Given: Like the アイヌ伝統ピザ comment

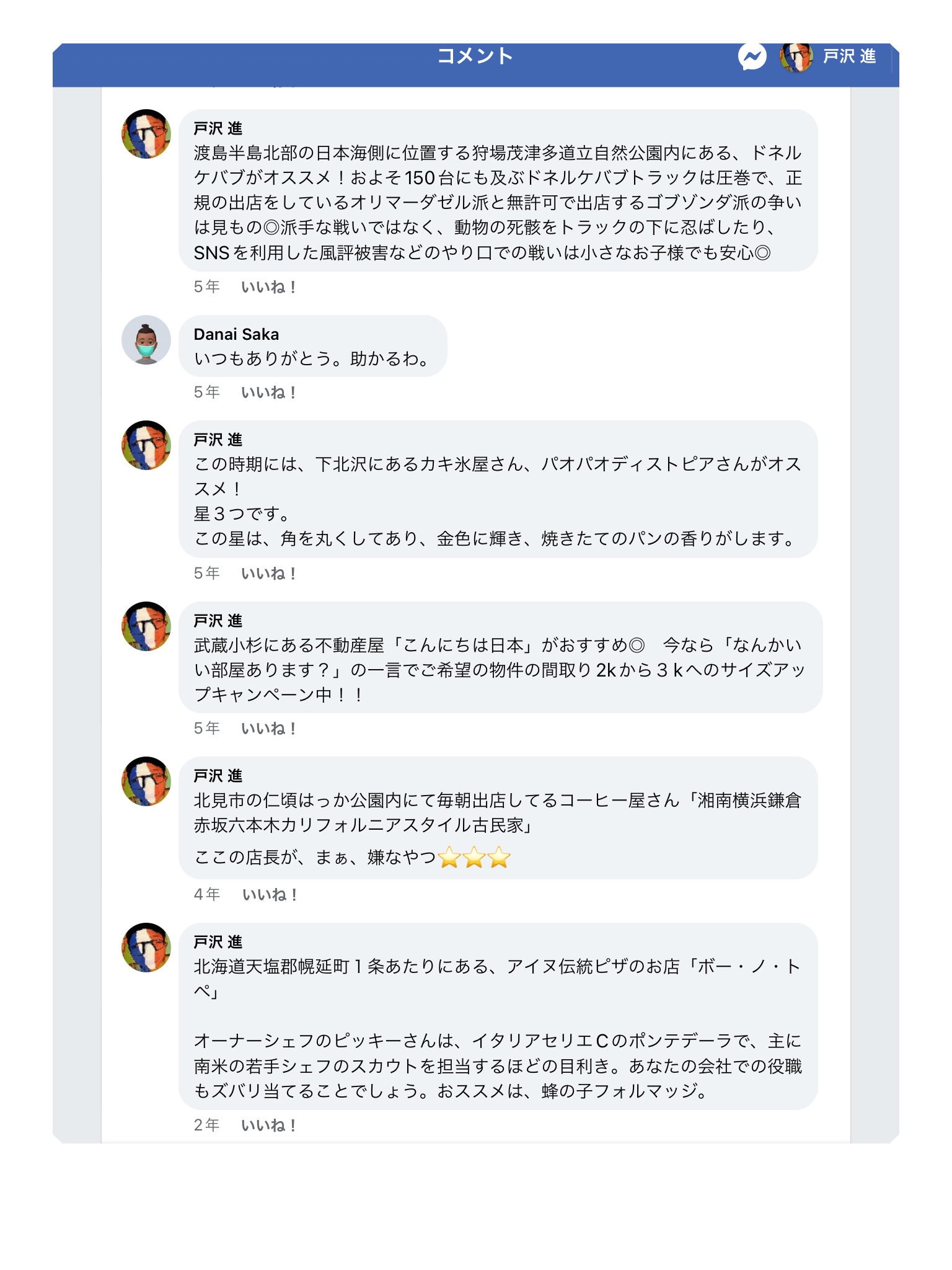Looking at the screenshot, I should [x=268, y=1126].
